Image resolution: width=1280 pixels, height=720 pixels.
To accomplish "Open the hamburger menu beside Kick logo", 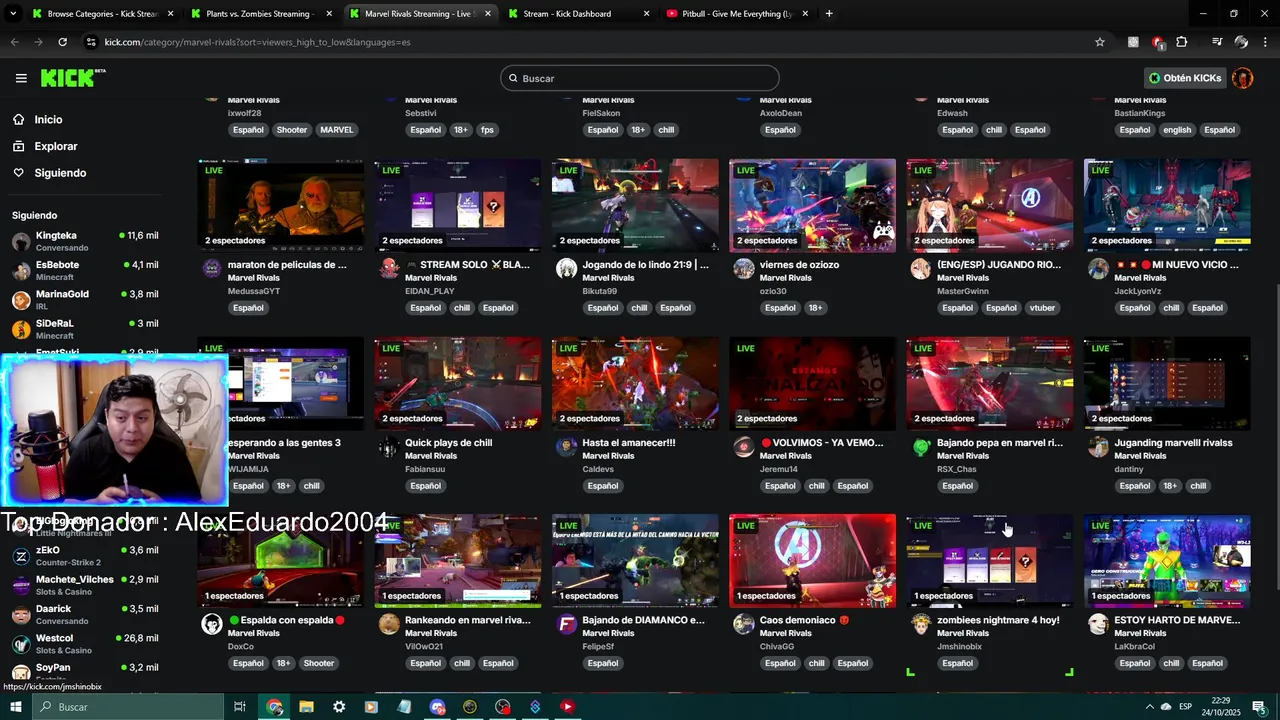I will tap(21, 78).
